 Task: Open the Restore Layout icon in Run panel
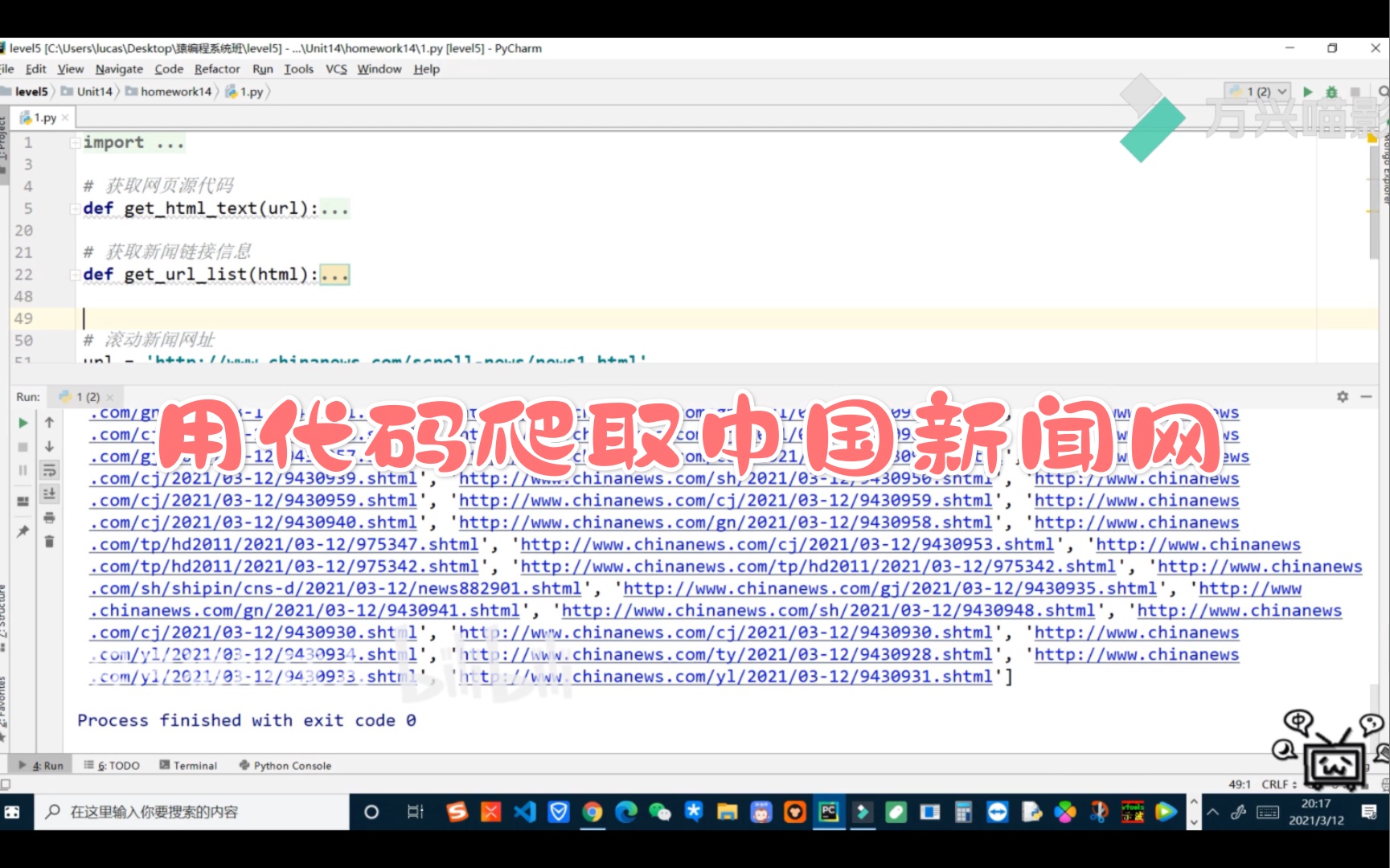(23, 502)
